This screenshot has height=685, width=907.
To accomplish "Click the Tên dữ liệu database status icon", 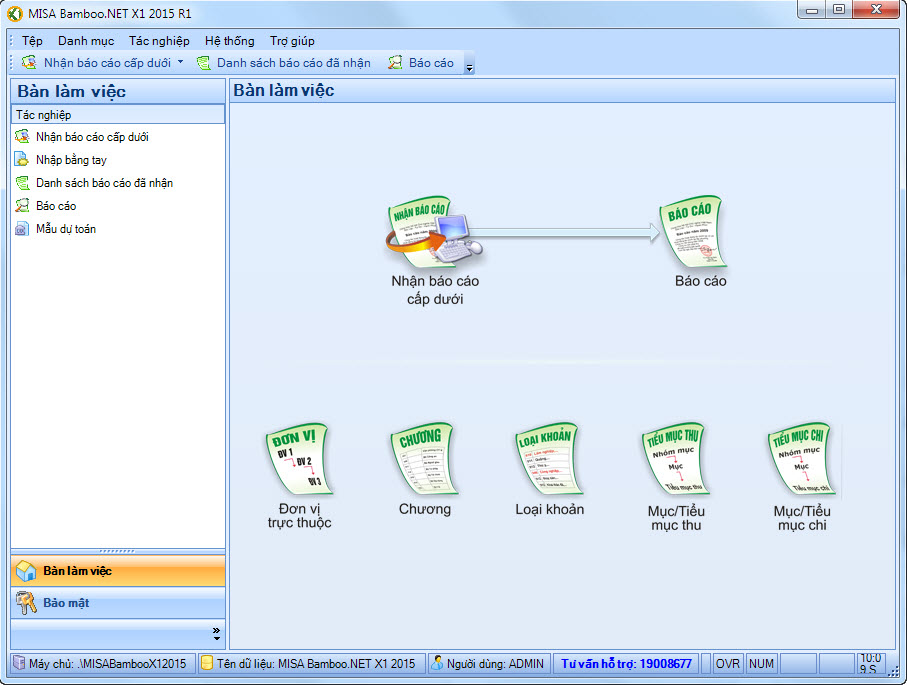I will click(207, 663).
